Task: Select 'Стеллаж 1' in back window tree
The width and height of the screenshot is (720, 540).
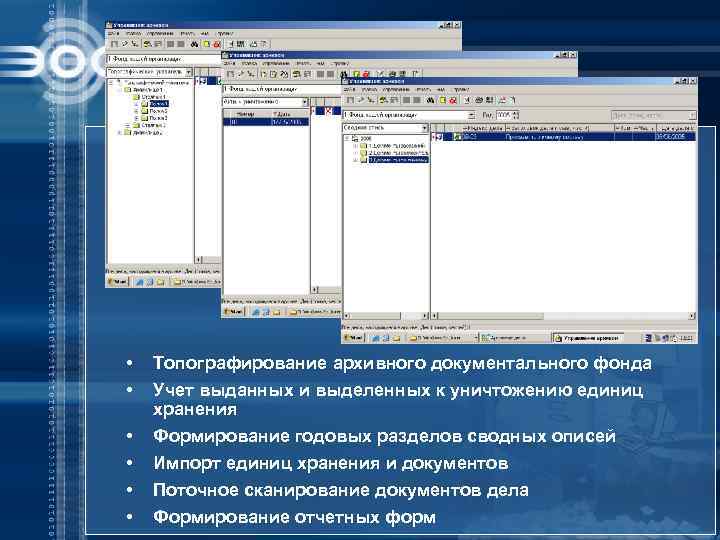Action: tap(153, 97)
